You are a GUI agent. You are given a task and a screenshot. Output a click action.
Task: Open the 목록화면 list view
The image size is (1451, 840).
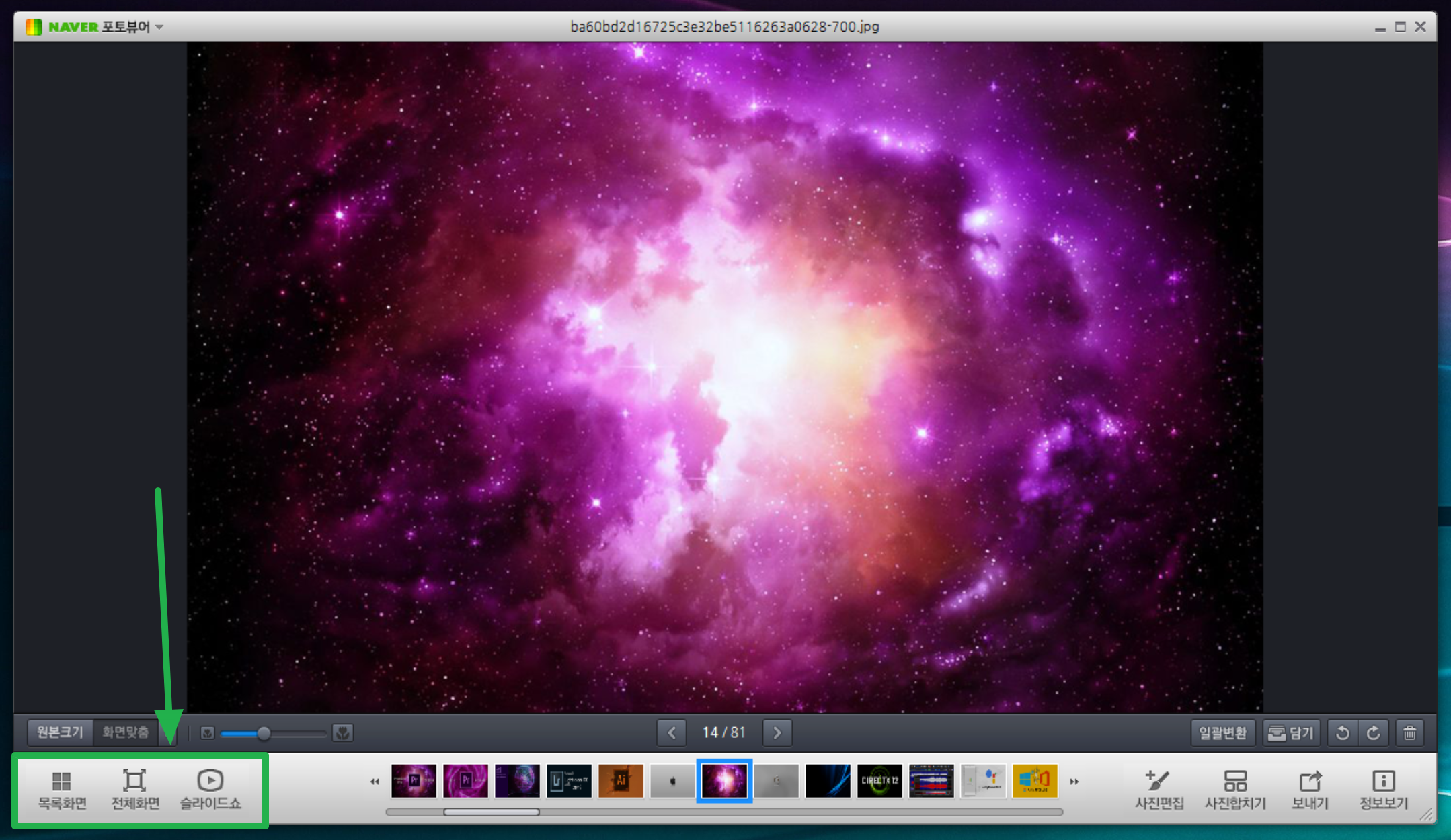(x=62, y=790)
